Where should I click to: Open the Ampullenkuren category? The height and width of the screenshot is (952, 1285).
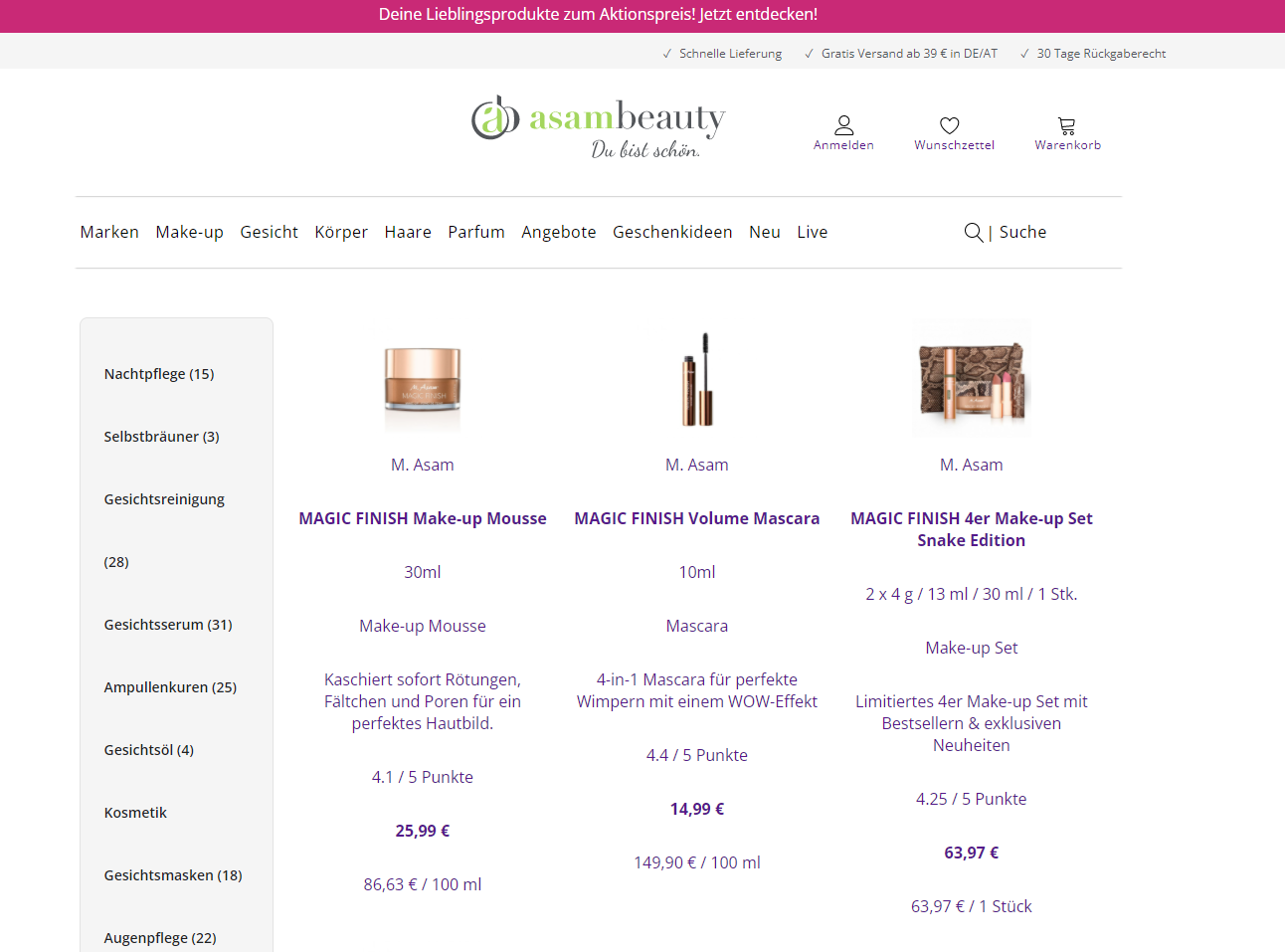coord(170,686)
